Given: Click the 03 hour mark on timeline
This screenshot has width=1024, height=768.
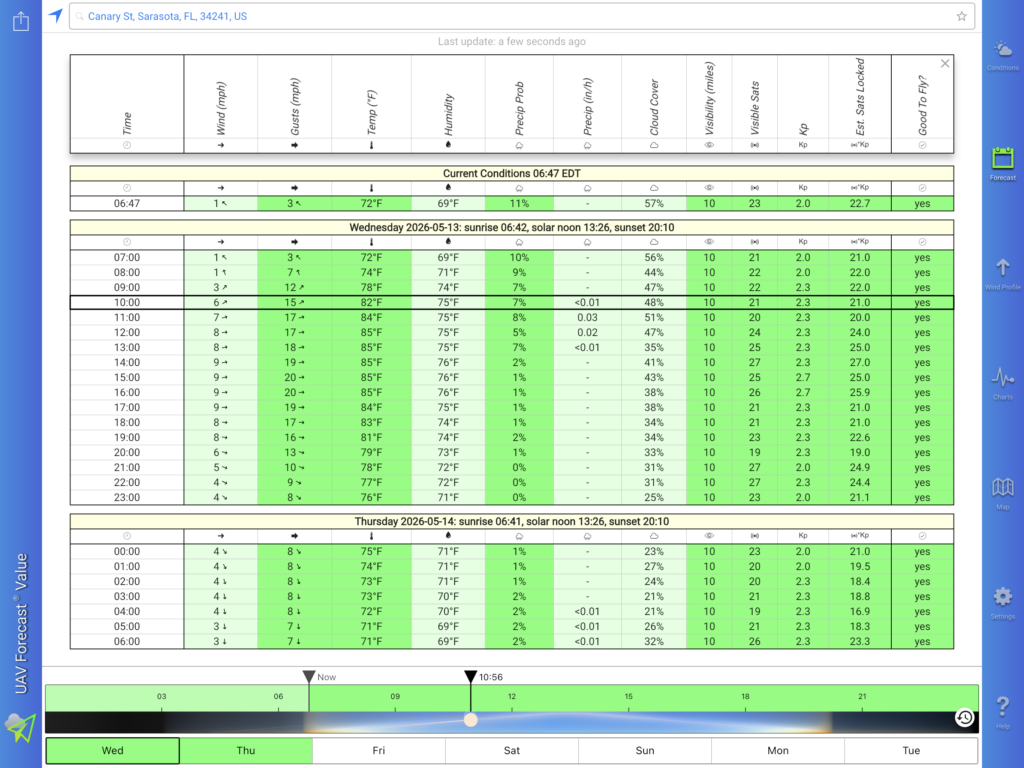Looking at the screenshot, I should click(161, 697).
